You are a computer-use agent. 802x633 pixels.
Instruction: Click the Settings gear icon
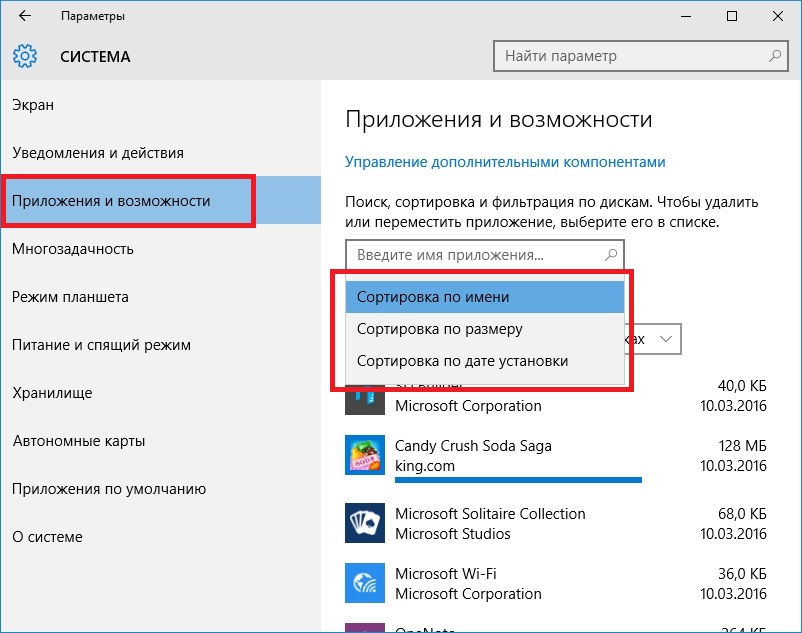[x=25, y=56]
